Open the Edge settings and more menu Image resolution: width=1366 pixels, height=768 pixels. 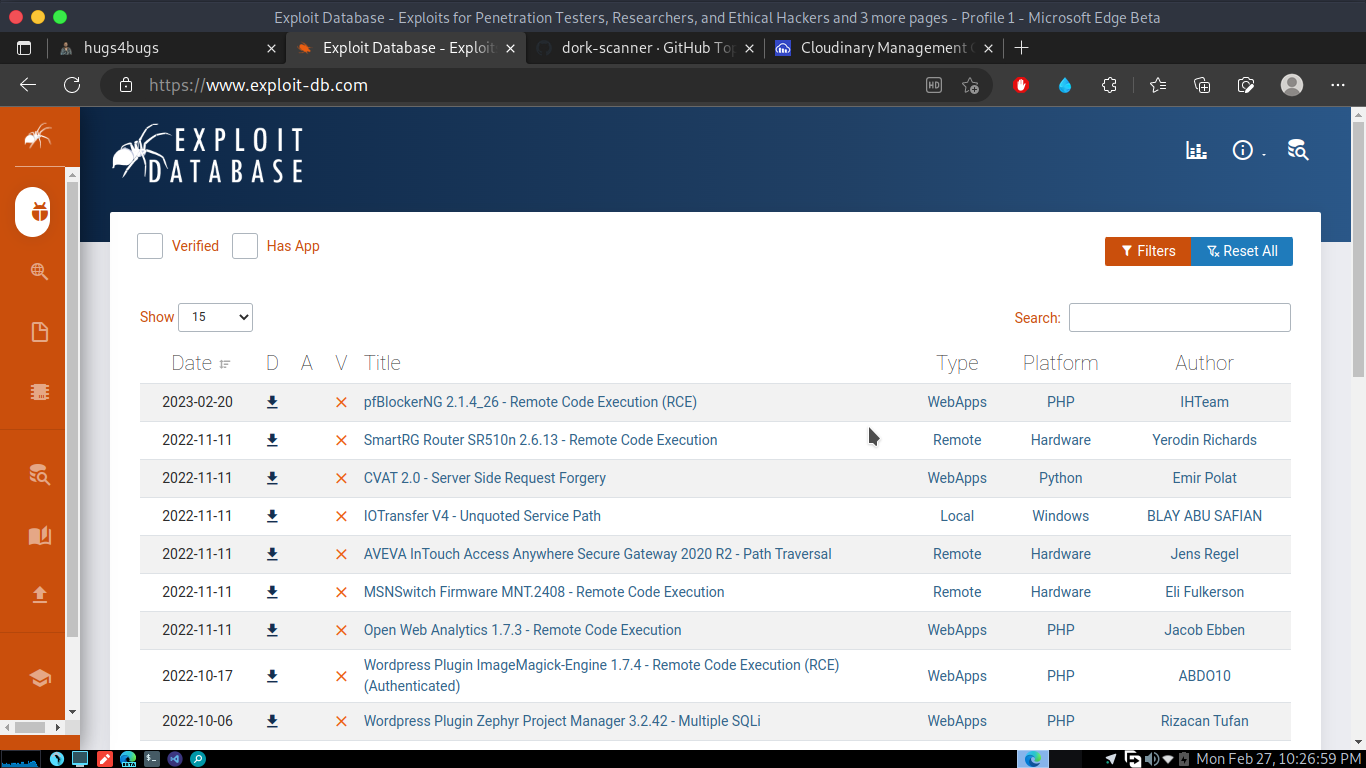click(x=1338, y=85)
